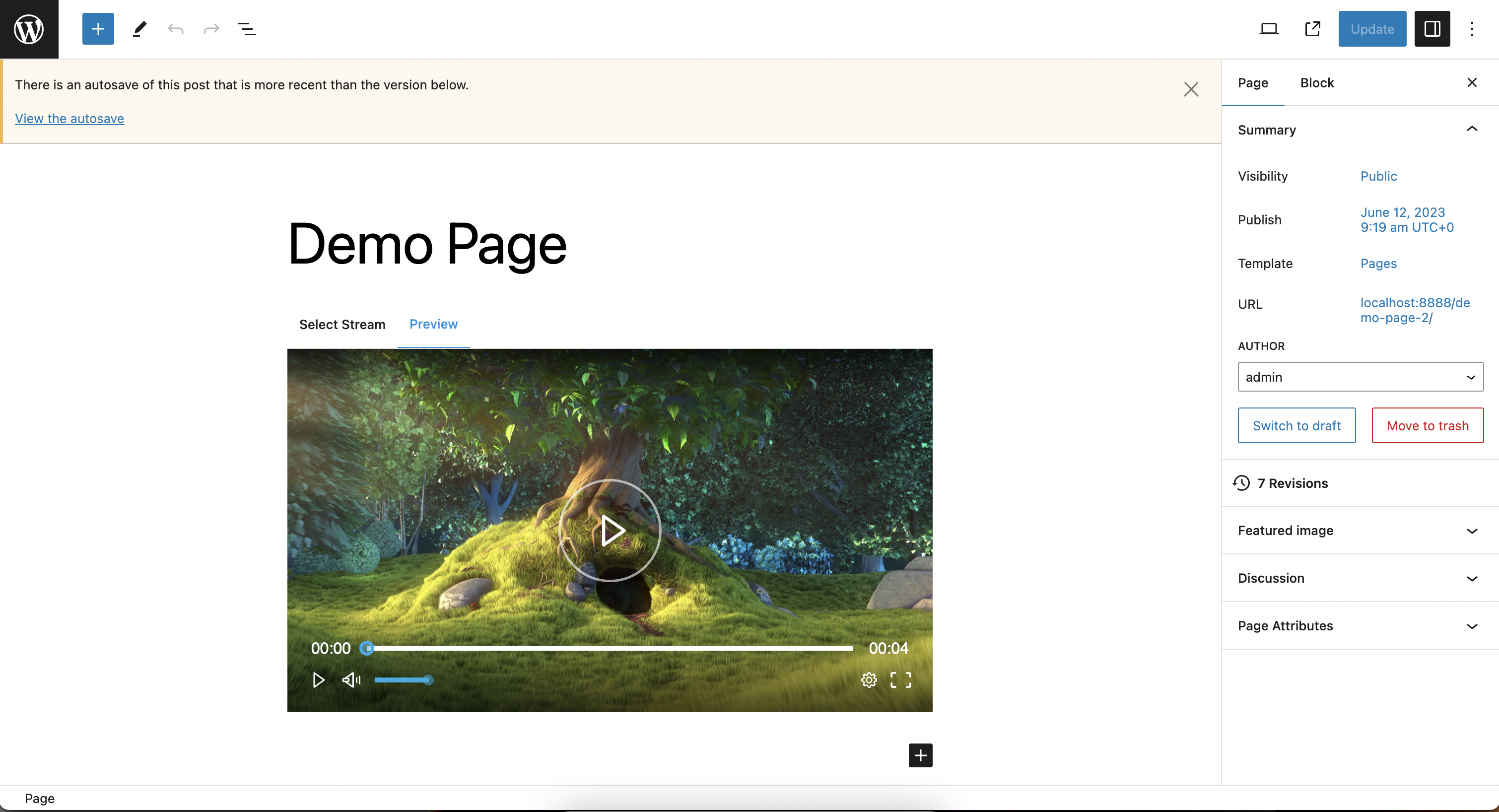Open video player settings gear
Image resolution: width=1499 pixels, height=812 pixels.
click(869, 680)
